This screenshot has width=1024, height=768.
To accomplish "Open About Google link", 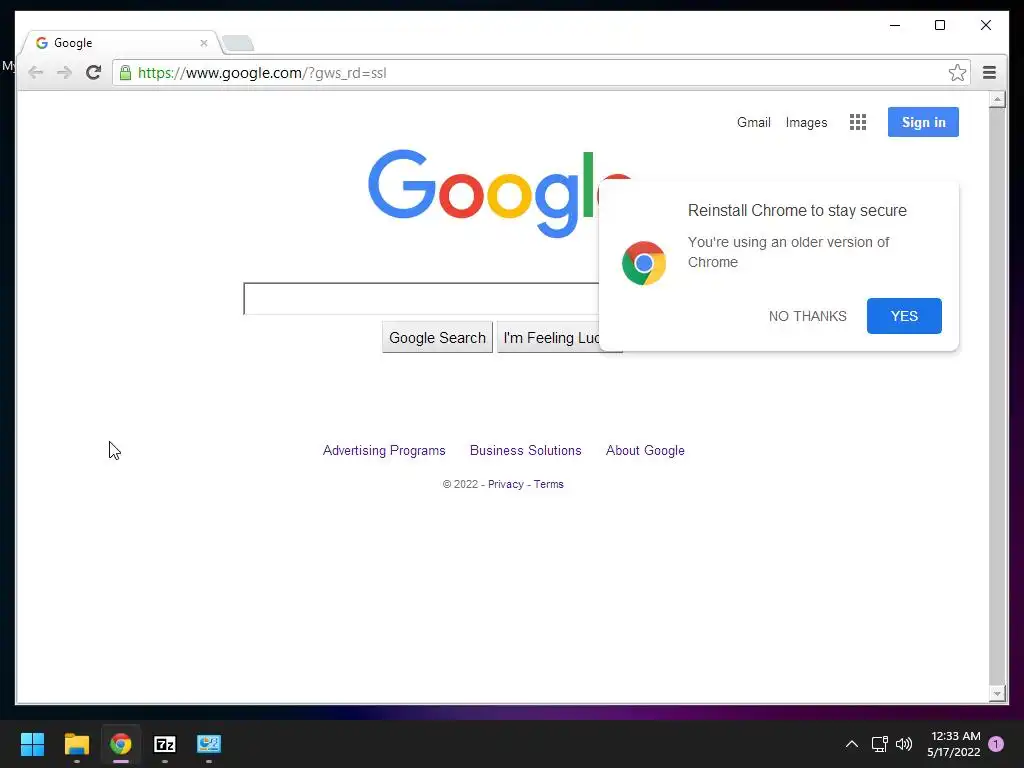I will [645, 451].
